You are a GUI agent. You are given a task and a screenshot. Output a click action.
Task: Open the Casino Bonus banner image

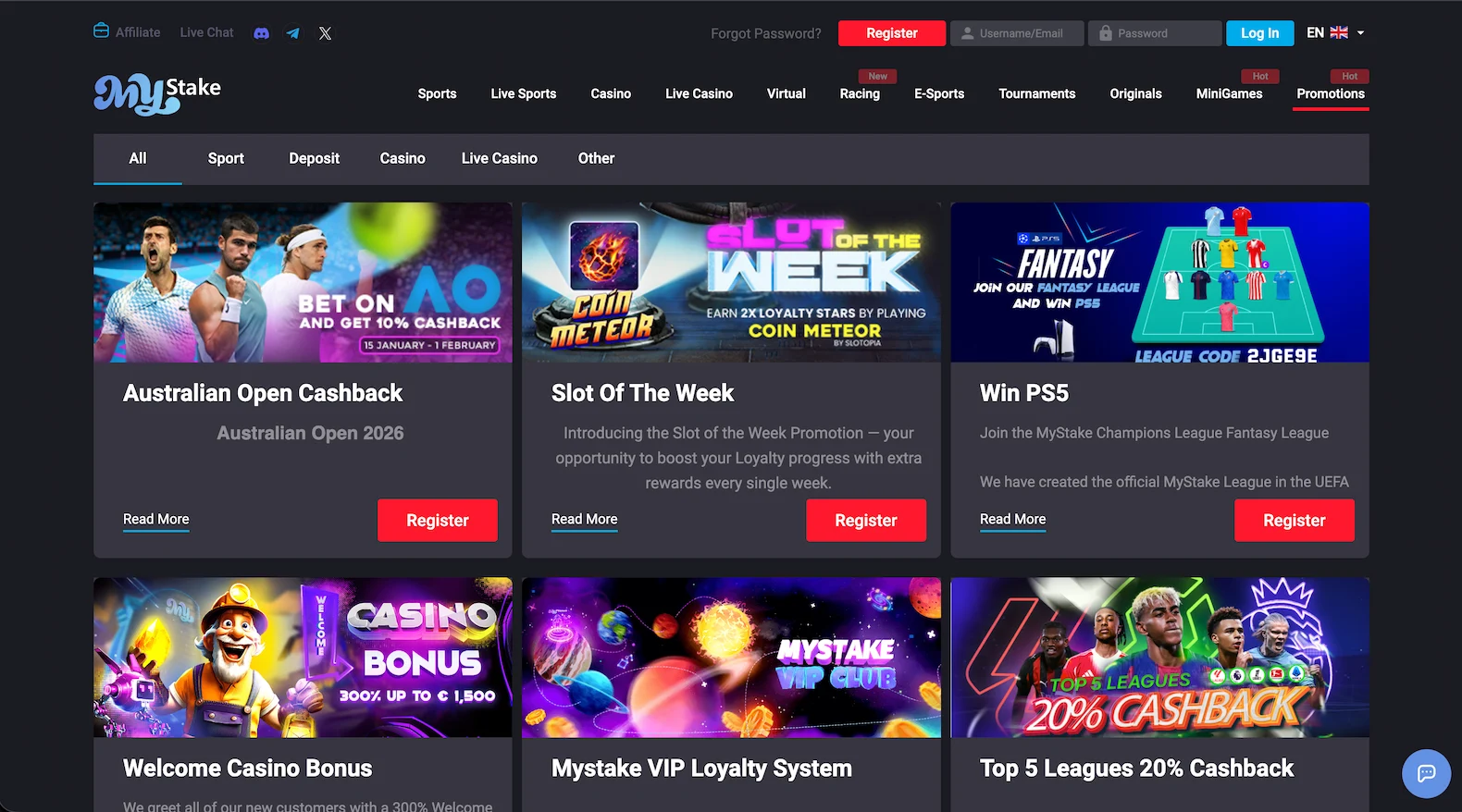(x=303, y=658)
